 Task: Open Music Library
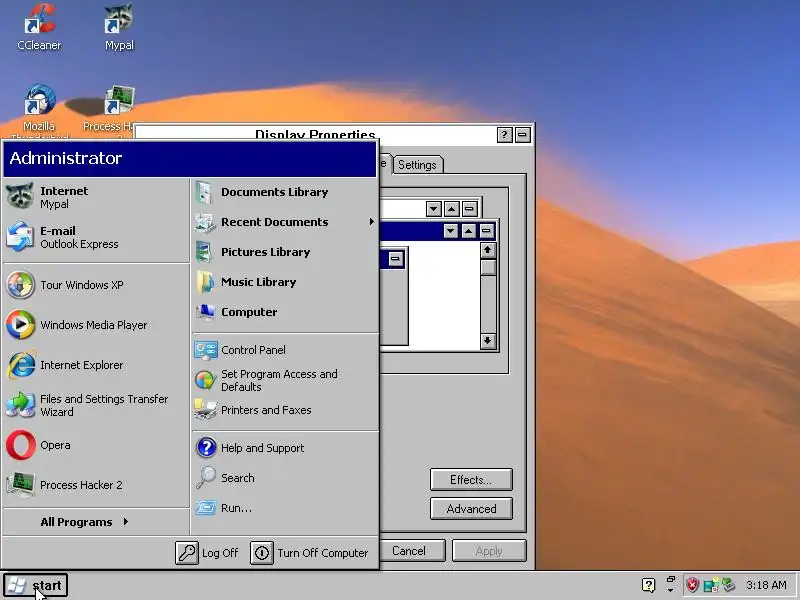click(x=285, y=282)
